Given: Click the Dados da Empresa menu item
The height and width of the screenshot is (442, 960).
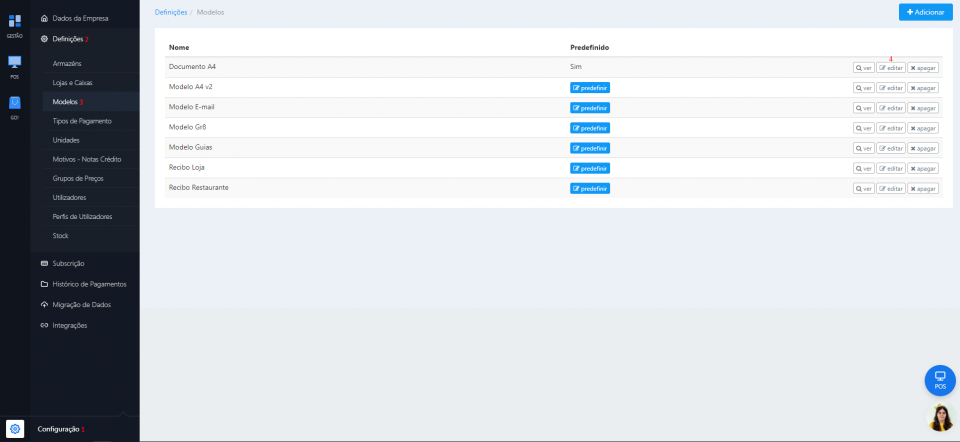Looking at the screenshot, I should click(80, 18).
